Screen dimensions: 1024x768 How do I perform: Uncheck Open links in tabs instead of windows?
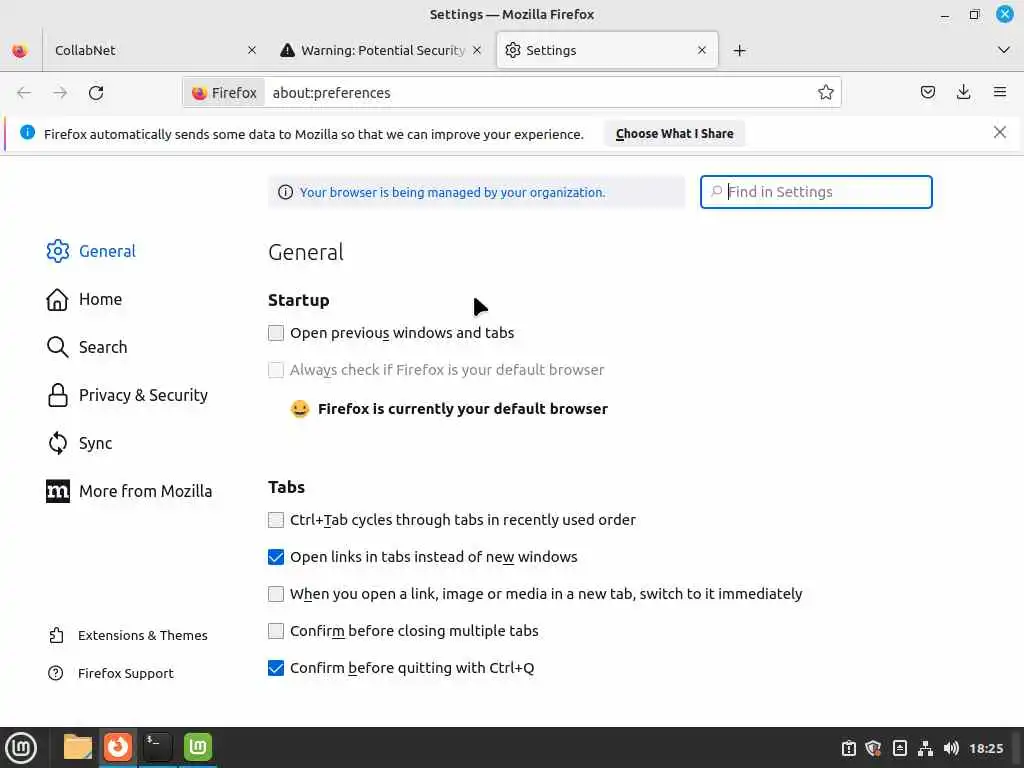click(x=276, y=557)
